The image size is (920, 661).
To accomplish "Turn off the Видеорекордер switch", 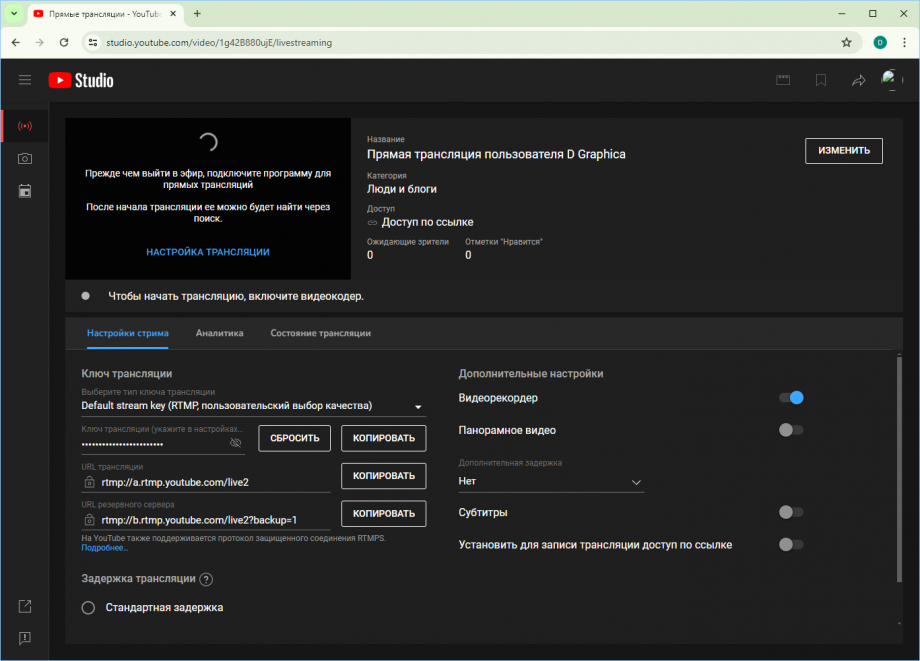I will (x=791, y=398).
